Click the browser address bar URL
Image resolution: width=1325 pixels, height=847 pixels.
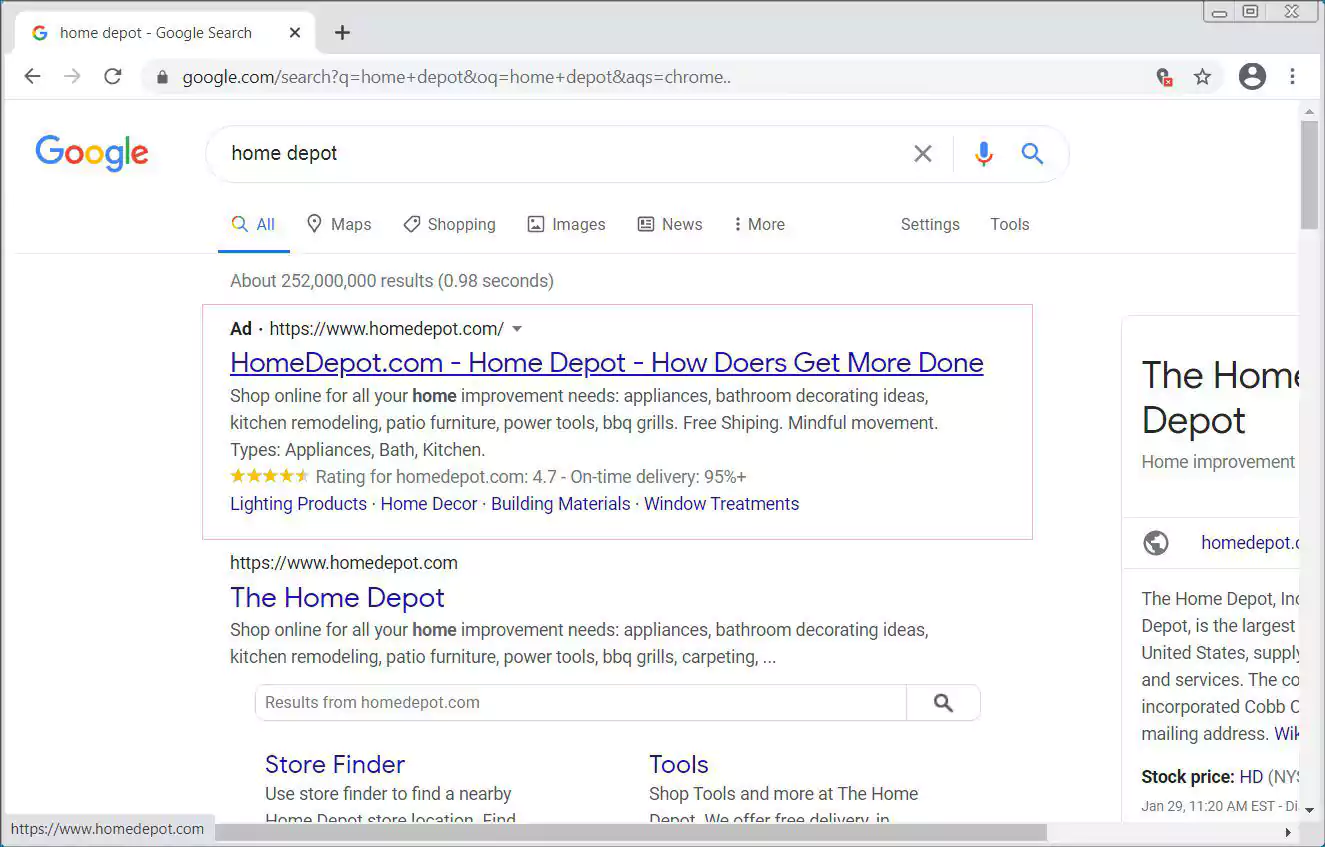[456, 77]
